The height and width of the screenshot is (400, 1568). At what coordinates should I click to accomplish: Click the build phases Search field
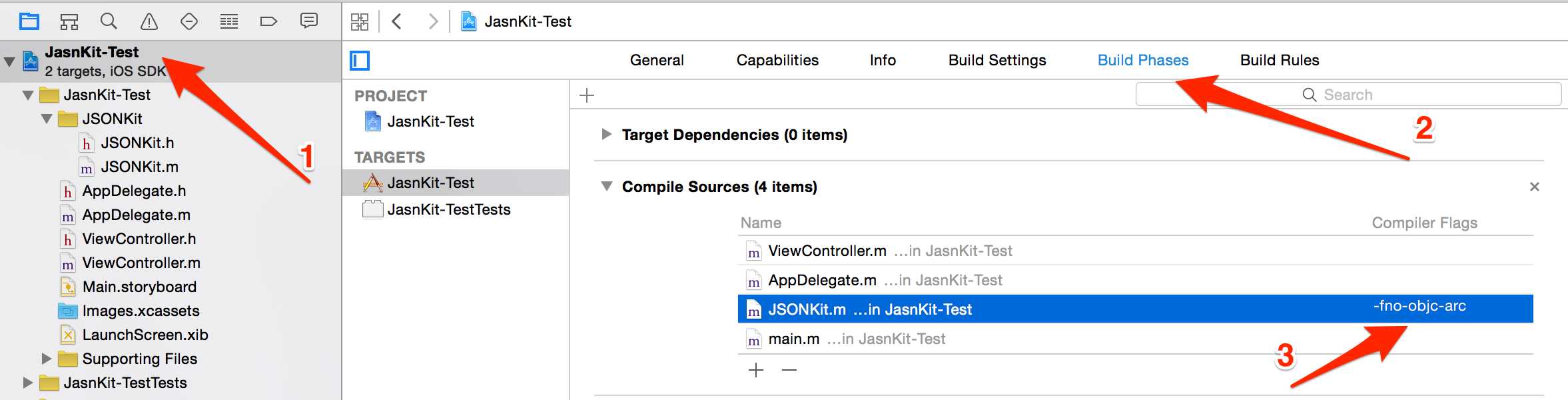[1348, 95]
